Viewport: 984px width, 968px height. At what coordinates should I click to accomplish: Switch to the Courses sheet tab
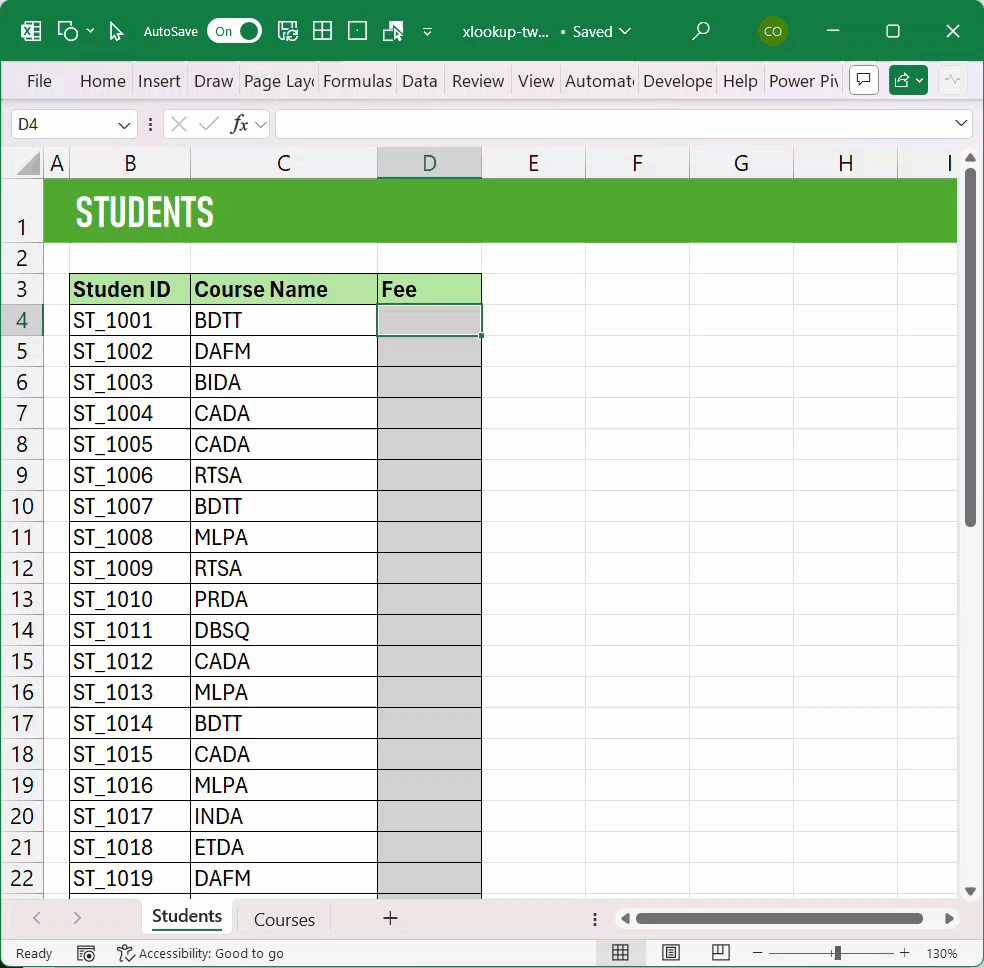pyautogui.click(x=284, y=919)
